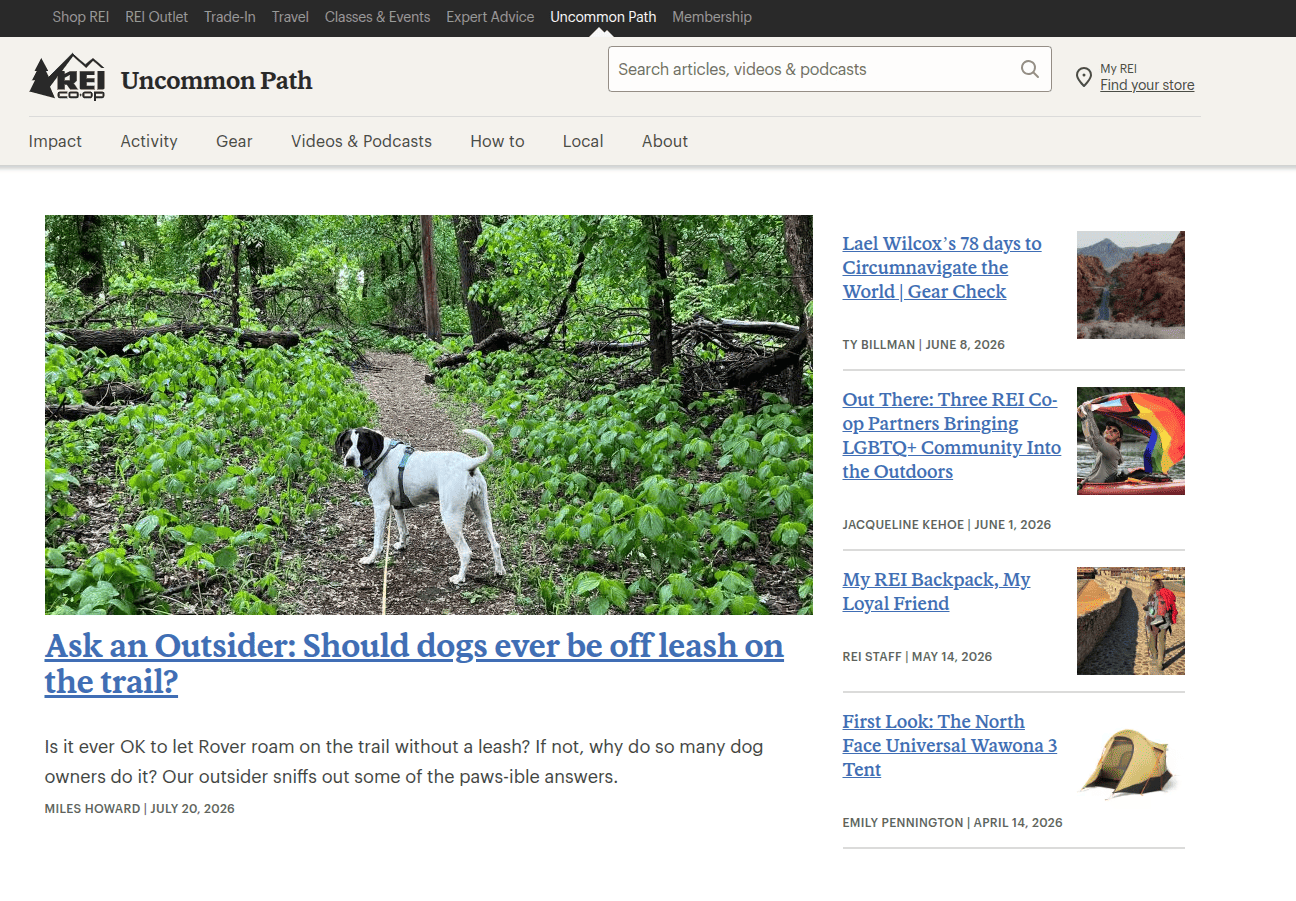Open the About navigation menu
The height and width of the screenshot is (901, 1296).
665,141
